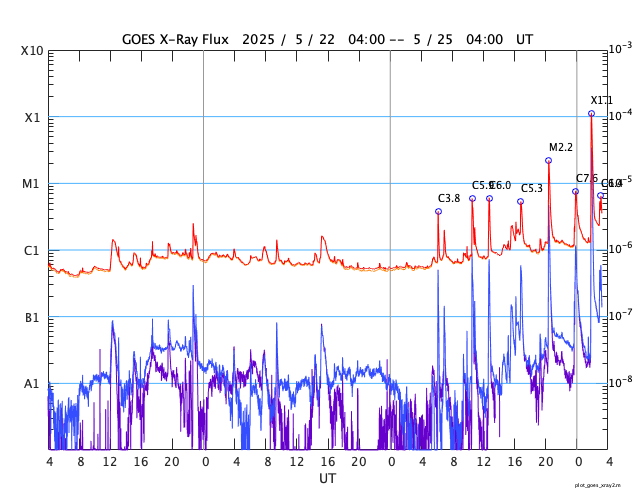Click the GOES X-Ray Flux chart title

tap(327, 40)
